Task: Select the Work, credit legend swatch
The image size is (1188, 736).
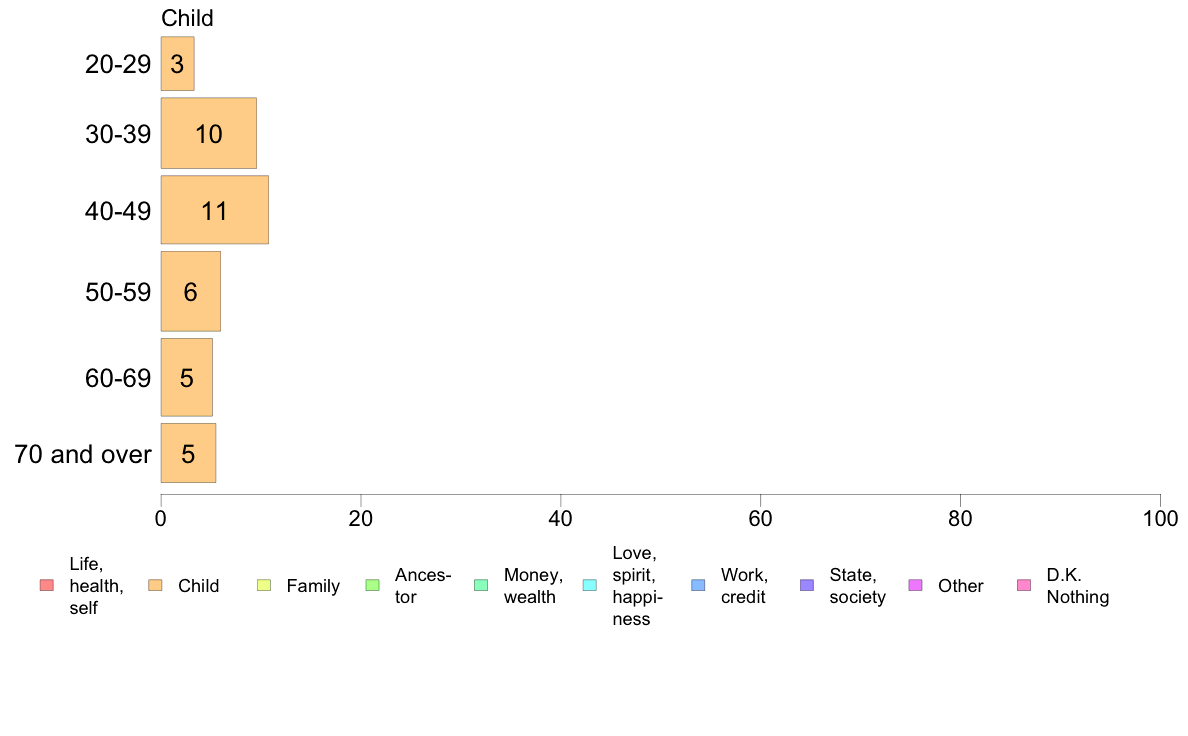Action: click(699, 585)
